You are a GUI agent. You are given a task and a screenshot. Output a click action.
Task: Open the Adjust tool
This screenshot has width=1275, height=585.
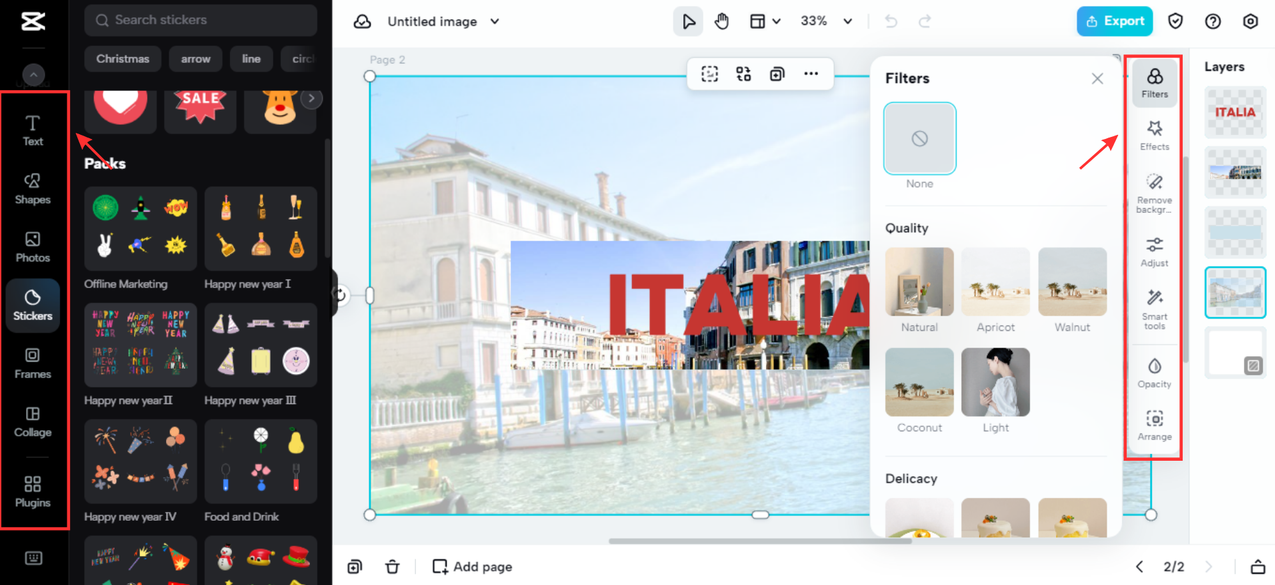coord(1154,252)
